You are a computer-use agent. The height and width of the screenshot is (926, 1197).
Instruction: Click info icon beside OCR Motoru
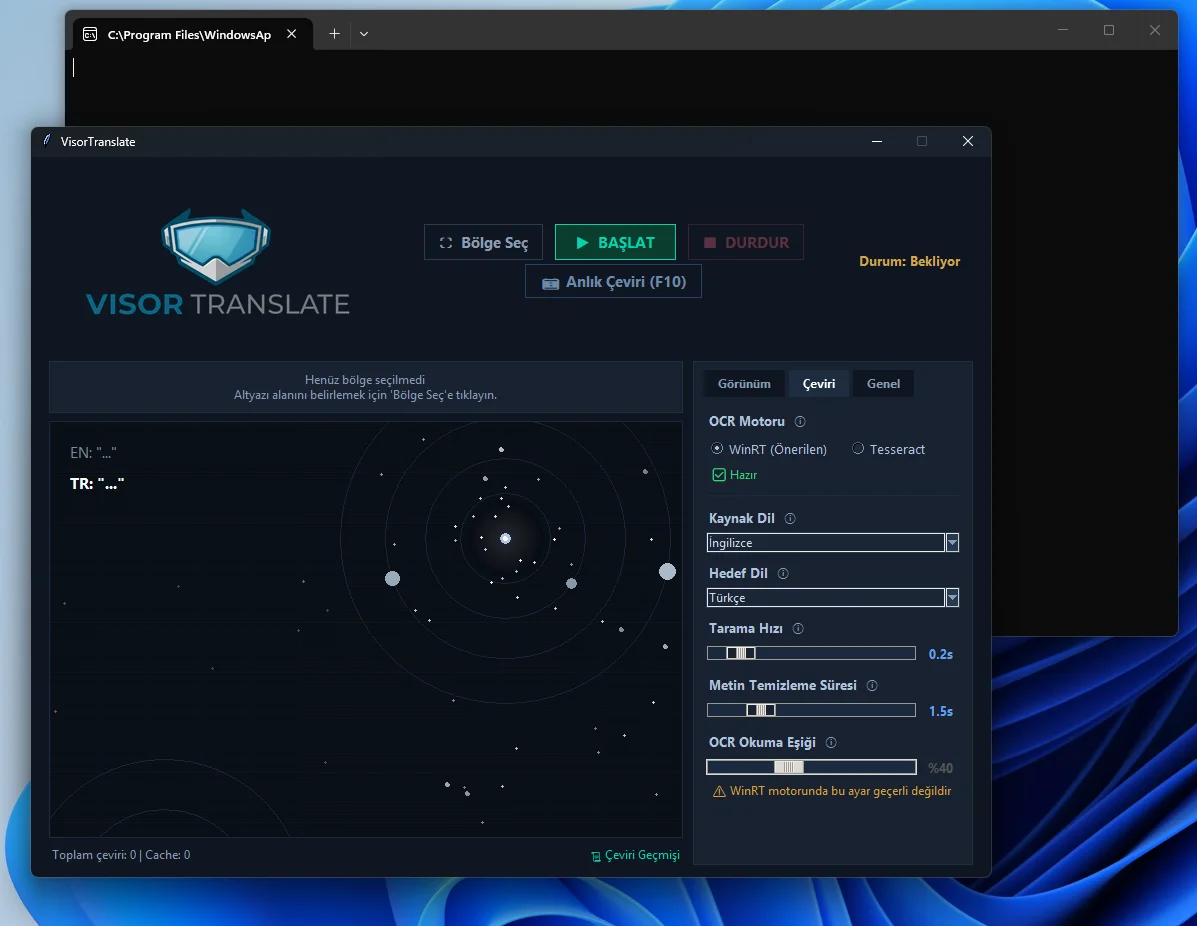pyautogui.click(x=800, y=421)
